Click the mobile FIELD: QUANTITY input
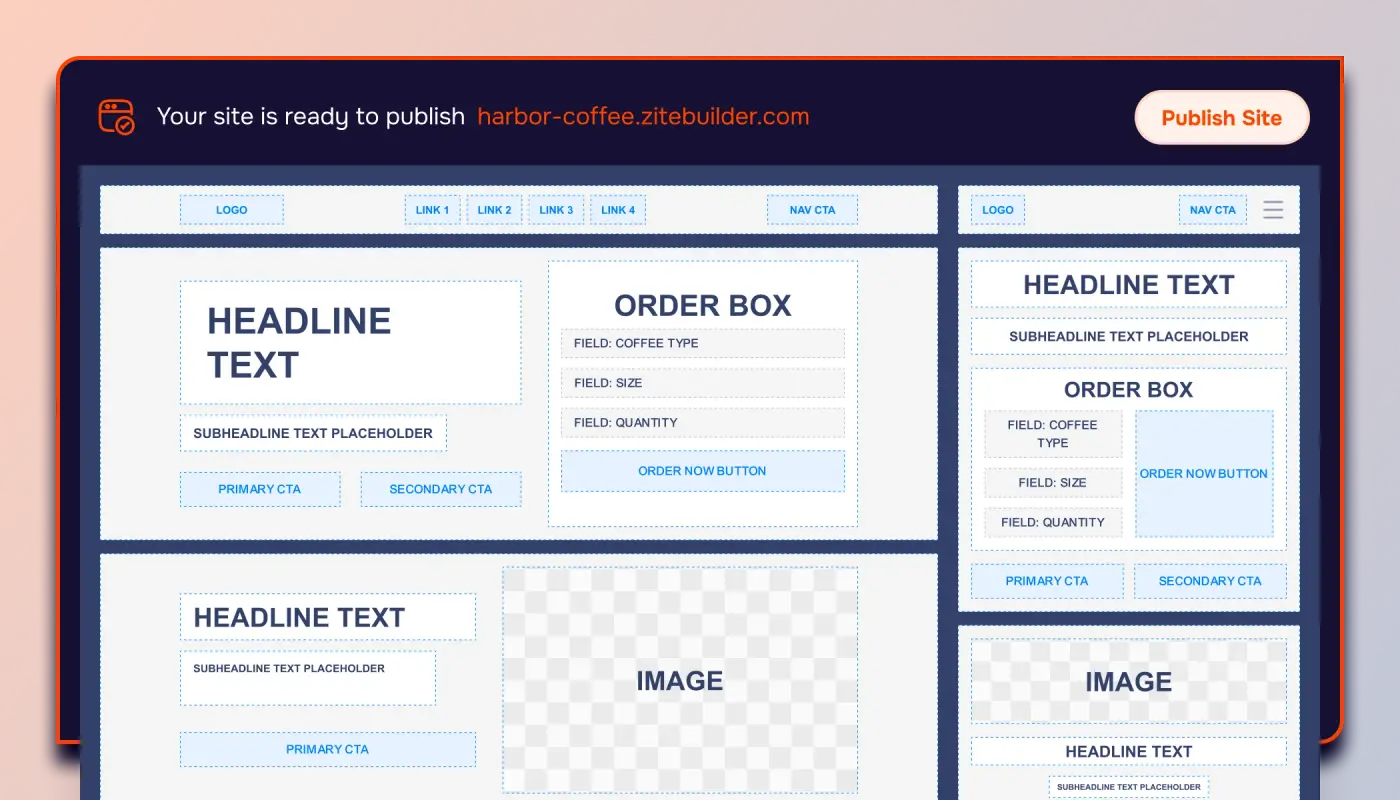1400x800 pixels. point(1053,522)
